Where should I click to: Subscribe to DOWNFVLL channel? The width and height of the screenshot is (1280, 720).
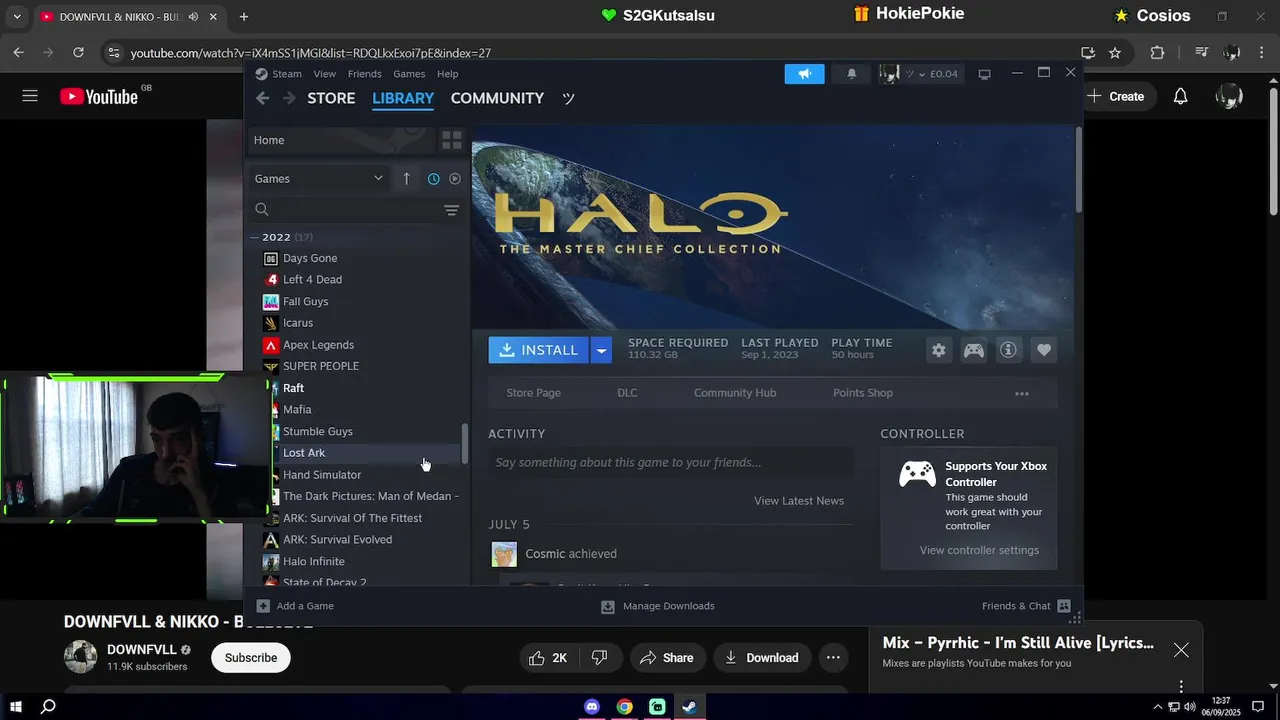click(x=251, y=658)
